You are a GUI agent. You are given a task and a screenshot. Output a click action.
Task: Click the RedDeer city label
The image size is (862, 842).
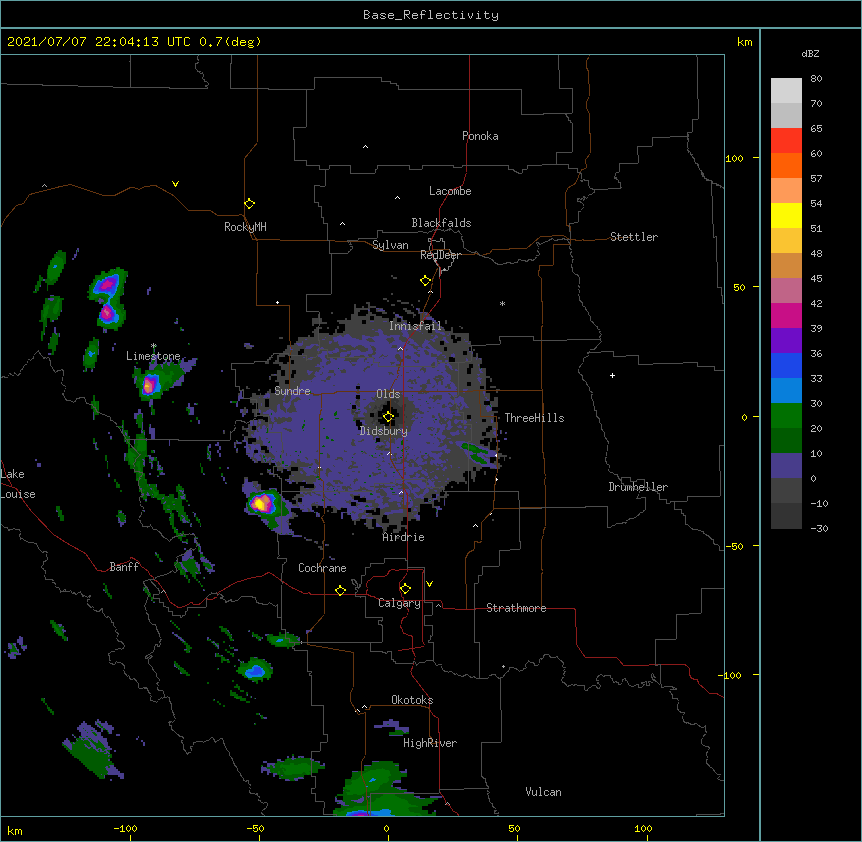(x=440, y=255)
